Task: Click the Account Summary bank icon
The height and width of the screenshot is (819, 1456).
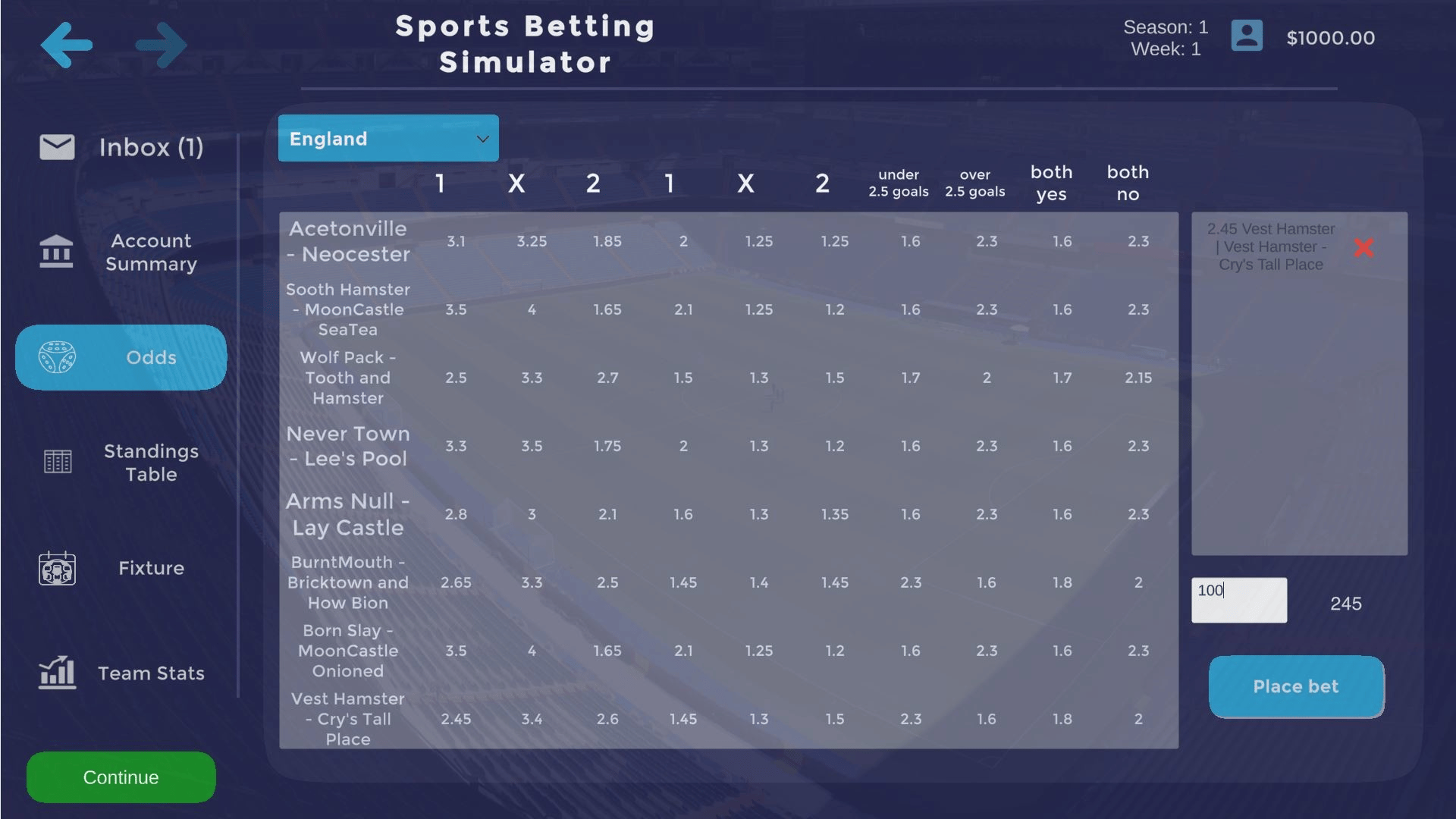Action: point(57,252)
